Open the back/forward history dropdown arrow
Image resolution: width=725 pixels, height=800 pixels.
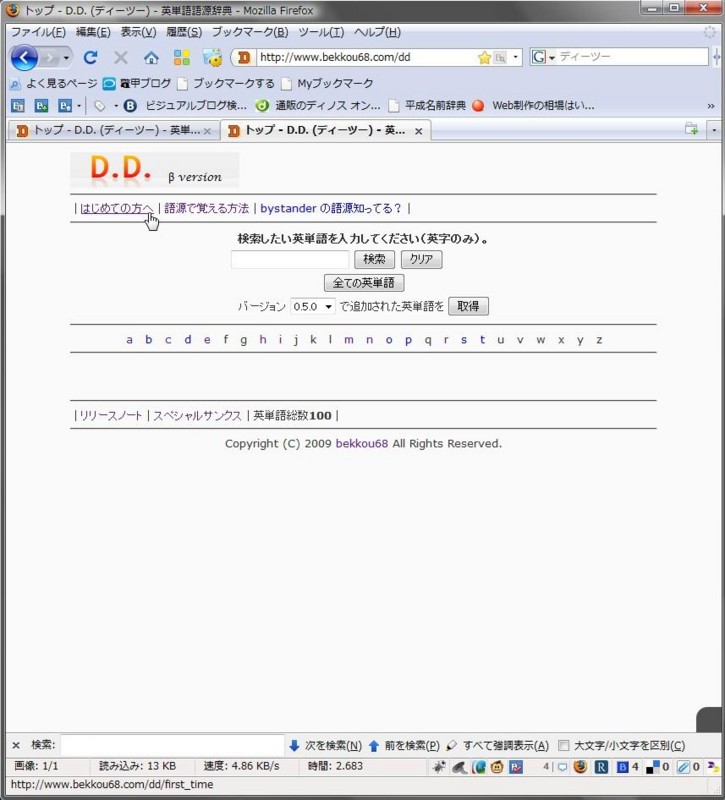point(66,58)
